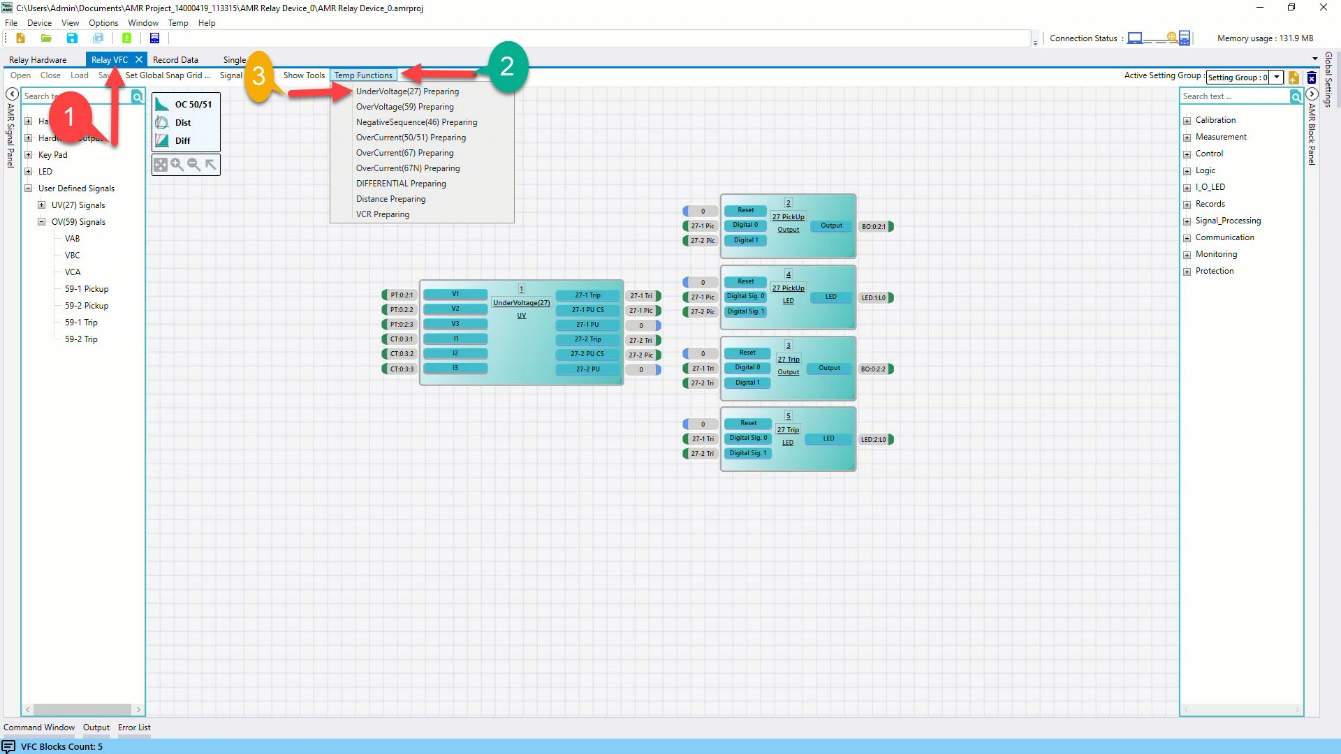Collapse the AMR Signal Panel arrow
The height and width of the screenshot is (754, 1341).
click(12, 94)
